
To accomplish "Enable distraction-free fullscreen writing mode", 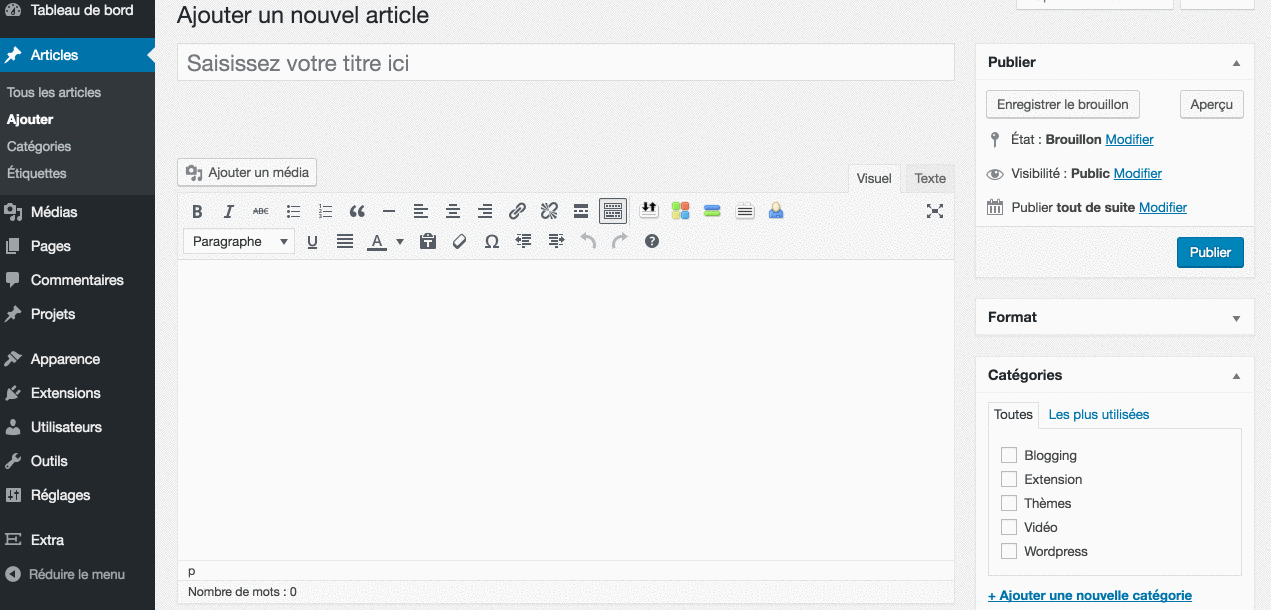I will pyautogui.click(x=935, y=211).
